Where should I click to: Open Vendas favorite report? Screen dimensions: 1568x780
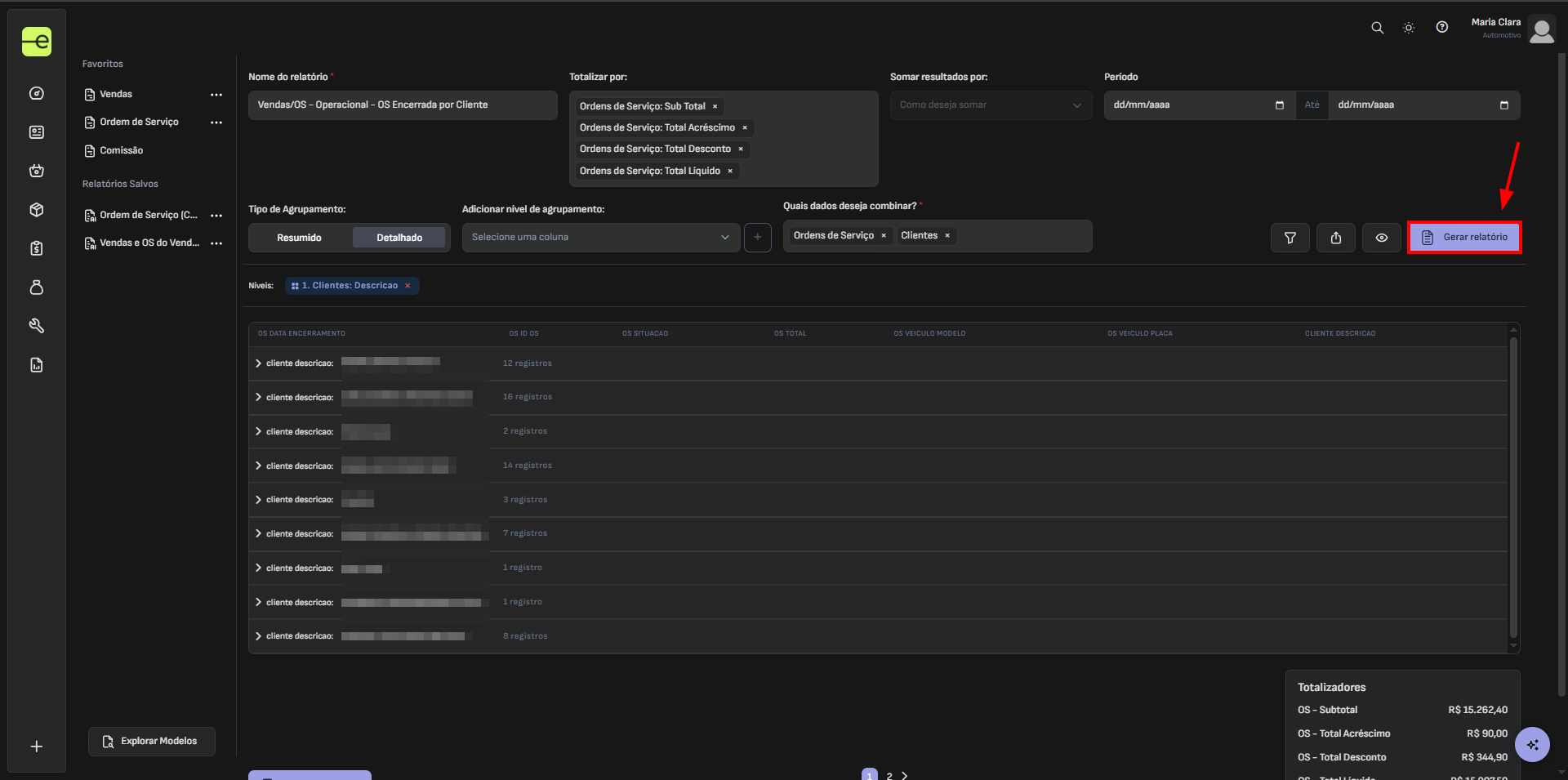(x=116, y=95)
